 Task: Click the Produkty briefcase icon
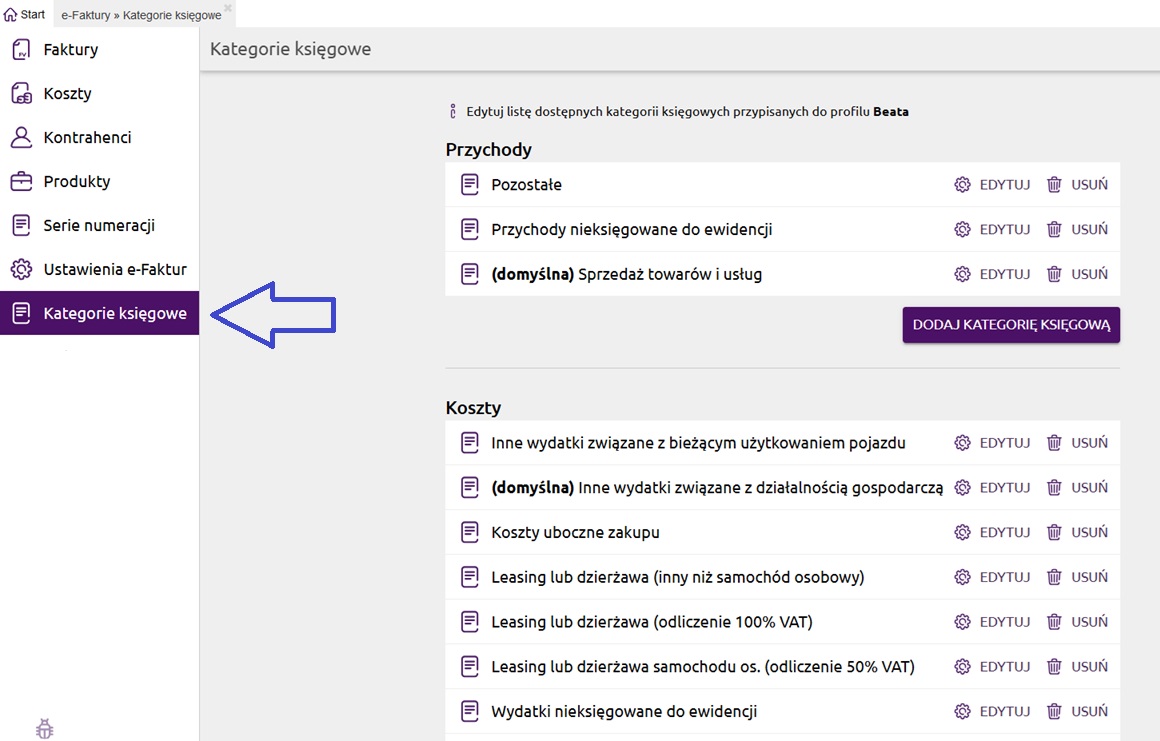click(21, 182)
